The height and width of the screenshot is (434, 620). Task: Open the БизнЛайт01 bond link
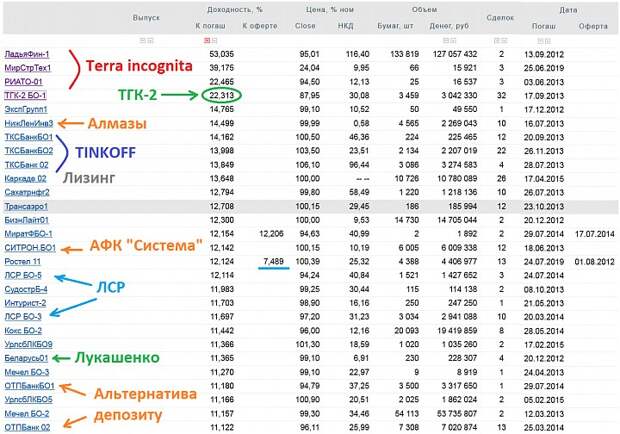tap(26, 220)
